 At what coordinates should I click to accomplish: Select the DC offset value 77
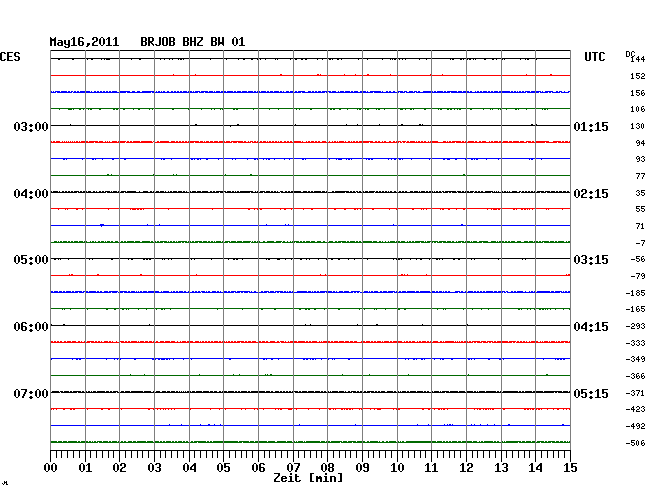[640, 176]
